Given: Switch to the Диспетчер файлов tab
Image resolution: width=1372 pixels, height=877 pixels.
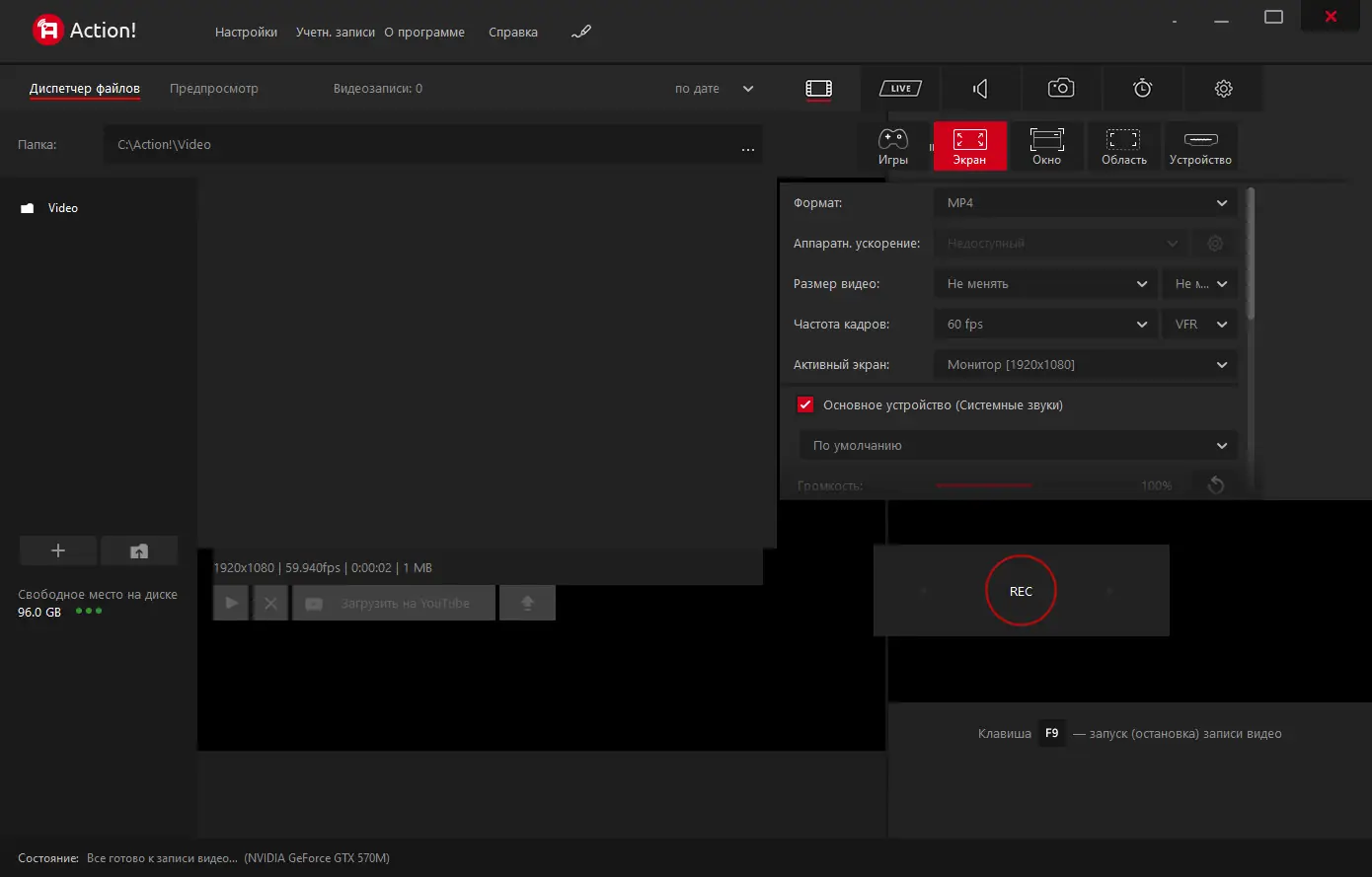Looking at the screenshot, I should point(85,89).
